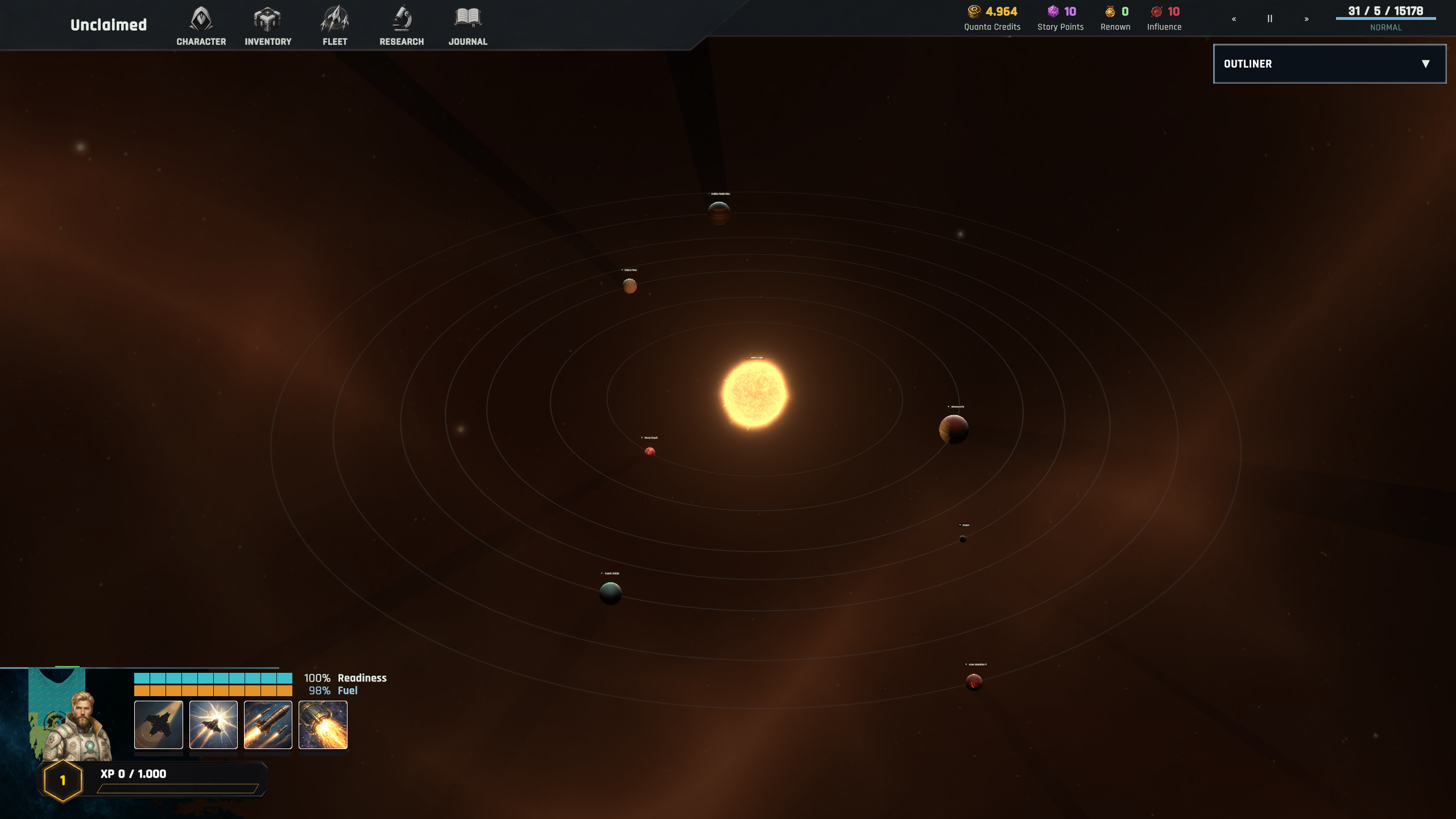Click the orange Fuel bar
Image resolution: width=1456 pixels, height=819 pixels.
pos(213,690)
